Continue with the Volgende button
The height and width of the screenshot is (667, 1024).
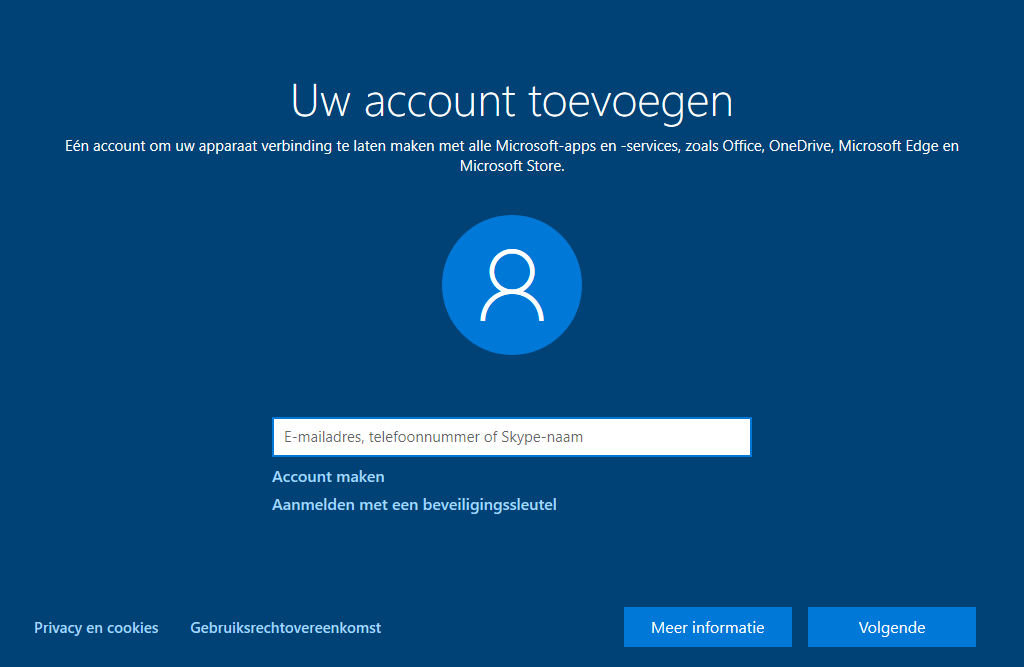click(x=891, y=627)
